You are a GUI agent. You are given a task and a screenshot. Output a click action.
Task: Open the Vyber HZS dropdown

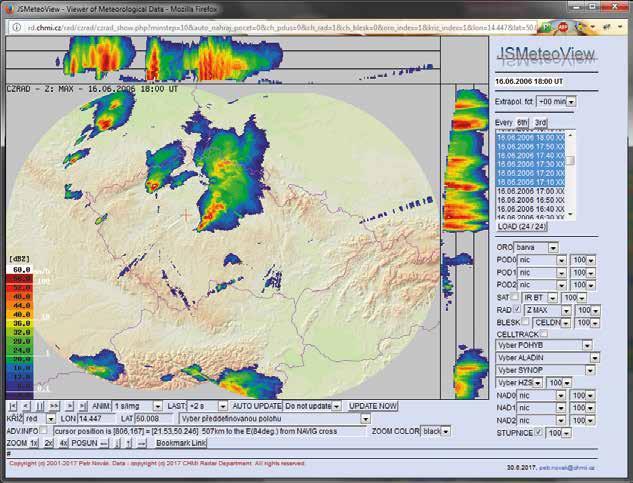click(x=519, y=382)
